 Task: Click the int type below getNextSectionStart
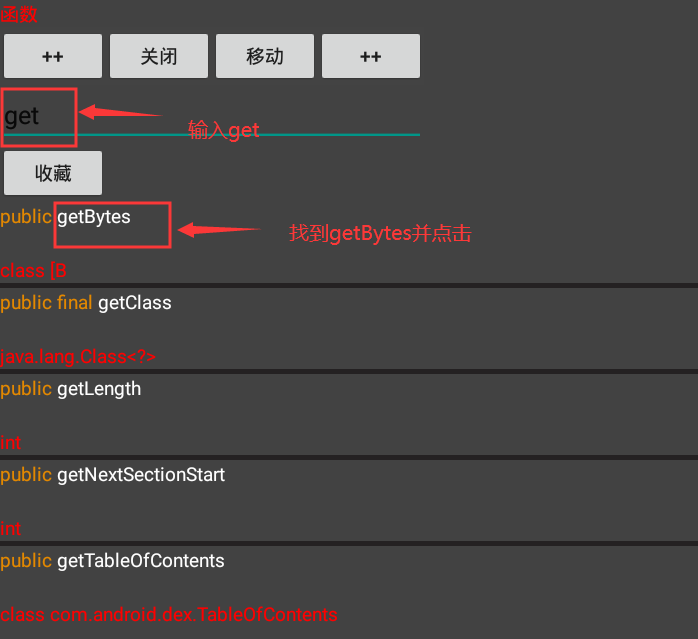(x=11, y=529)
